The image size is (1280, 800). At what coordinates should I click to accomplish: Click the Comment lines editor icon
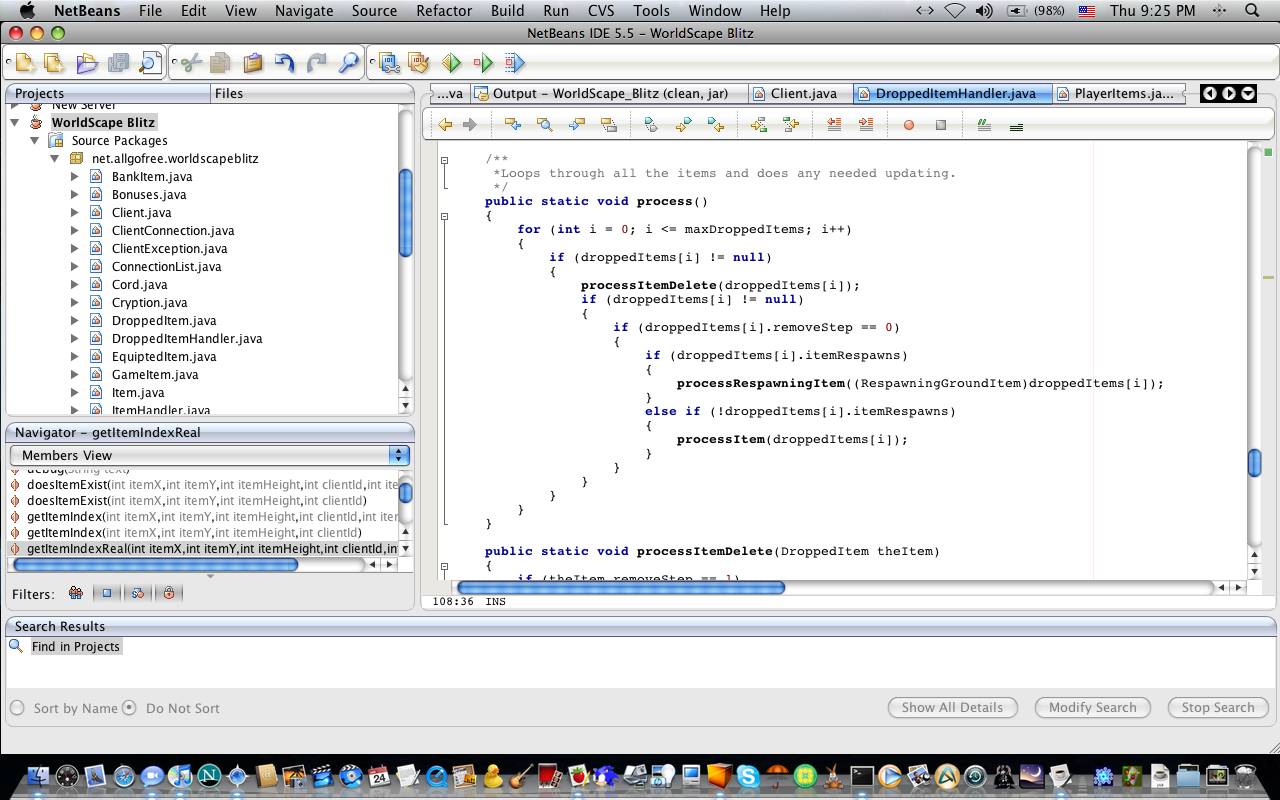(984, 125)
